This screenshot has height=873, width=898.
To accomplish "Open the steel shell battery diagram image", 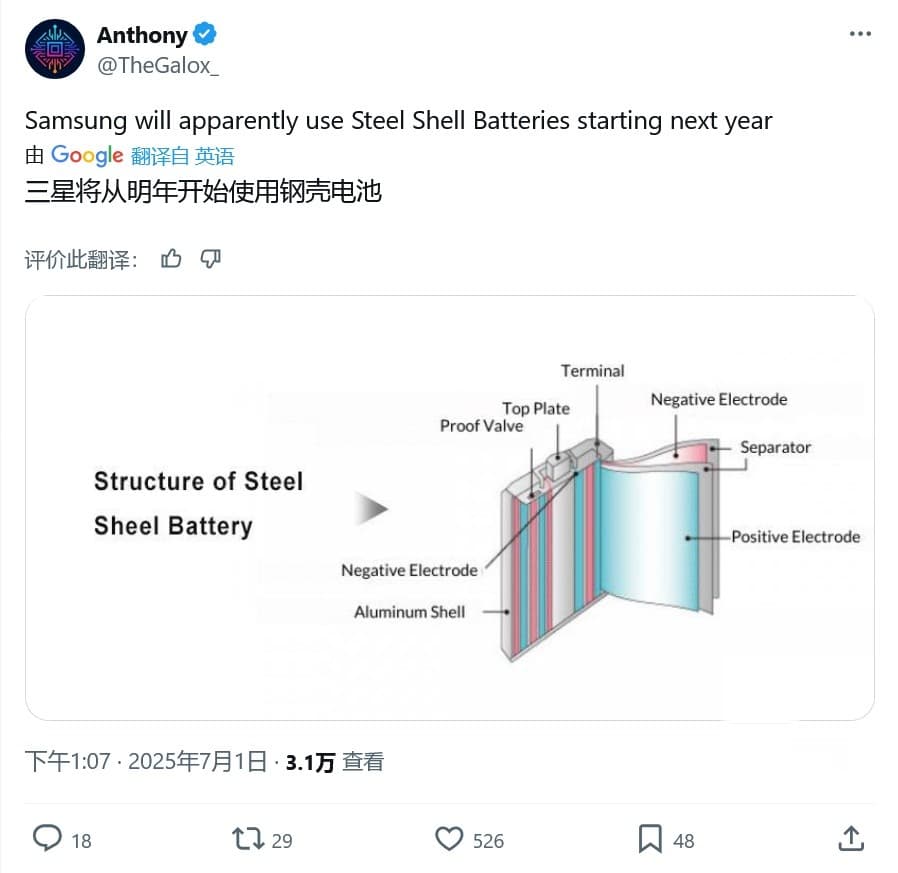I will point(449,507).
